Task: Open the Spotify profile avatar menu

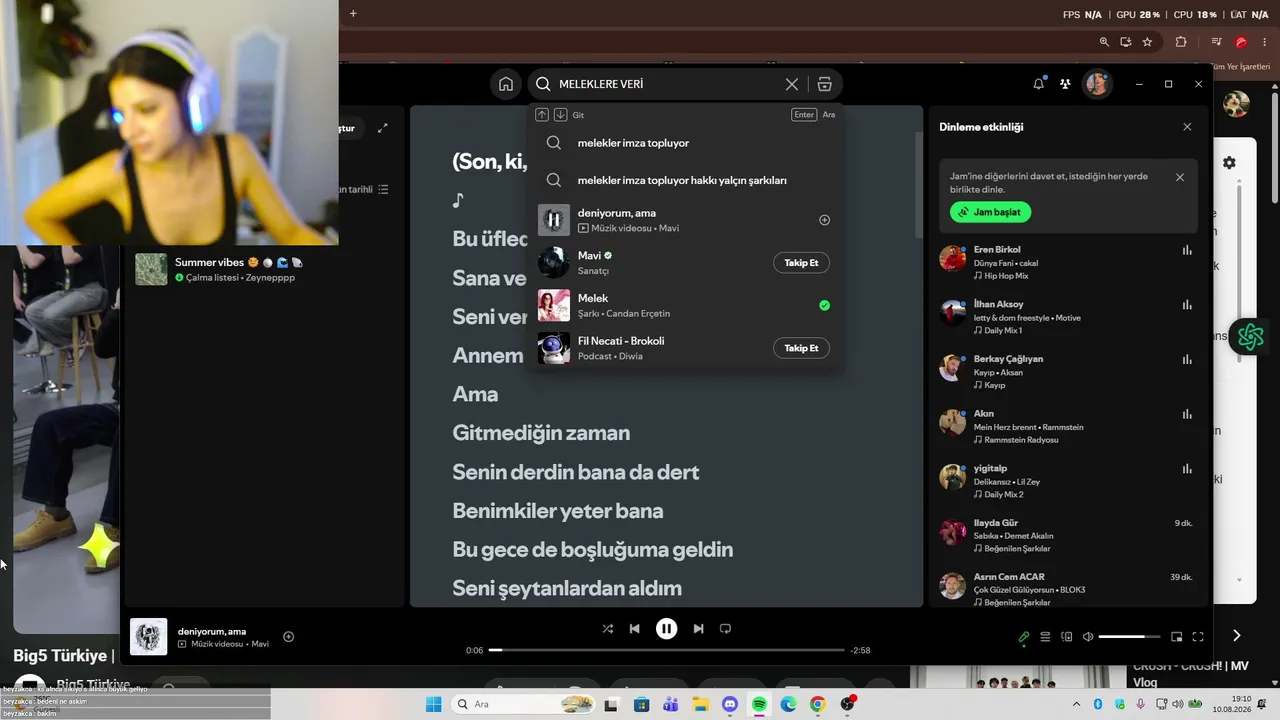Action: pos(1097,84)
